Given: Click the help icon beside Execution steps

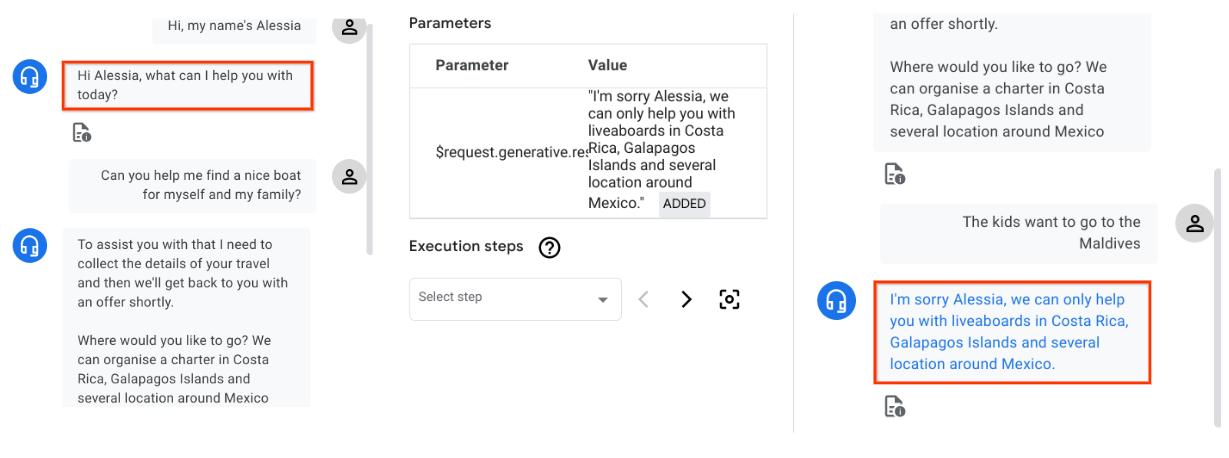Looking at the screenshot, I should [549, 248].
